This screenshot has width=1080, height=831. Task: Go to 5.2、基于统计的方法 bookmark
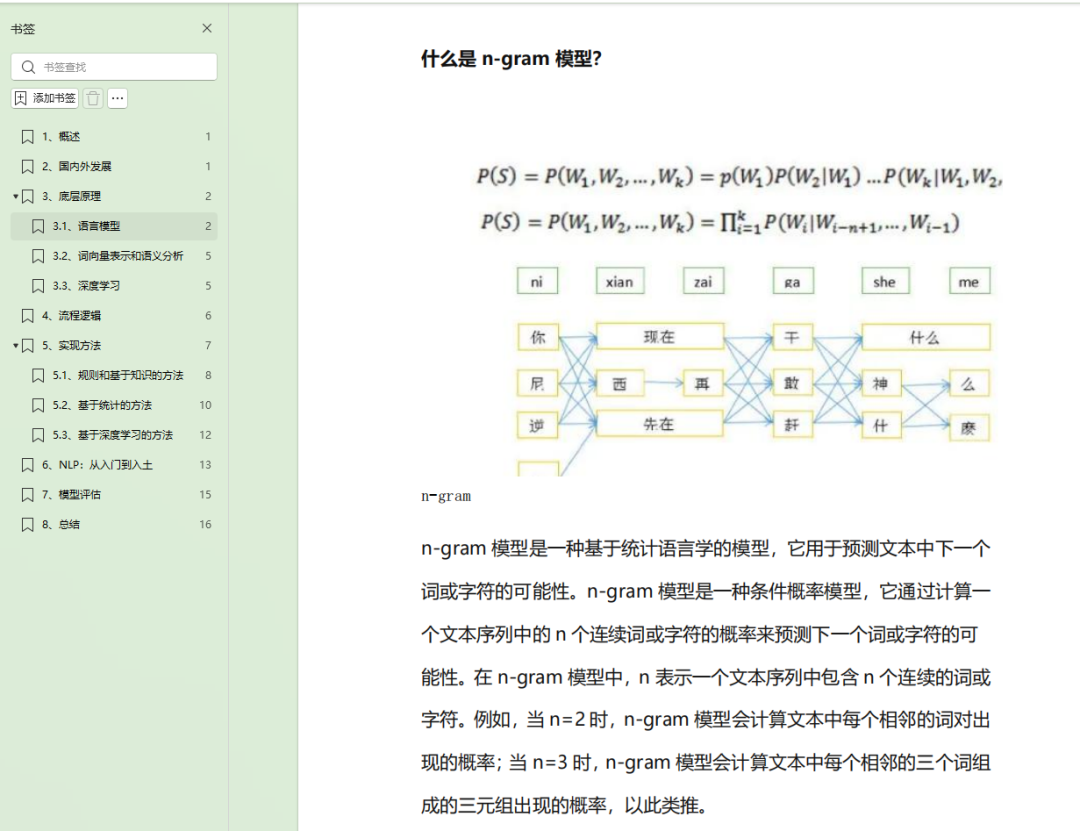(x=114, y=405)
